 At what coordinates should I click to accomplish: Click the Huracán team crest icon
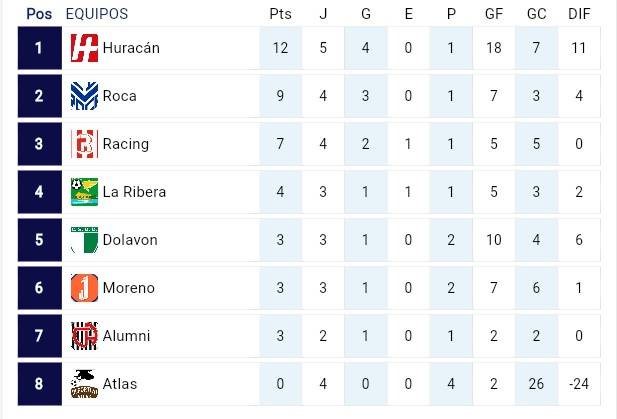click(x=84, y=48)
